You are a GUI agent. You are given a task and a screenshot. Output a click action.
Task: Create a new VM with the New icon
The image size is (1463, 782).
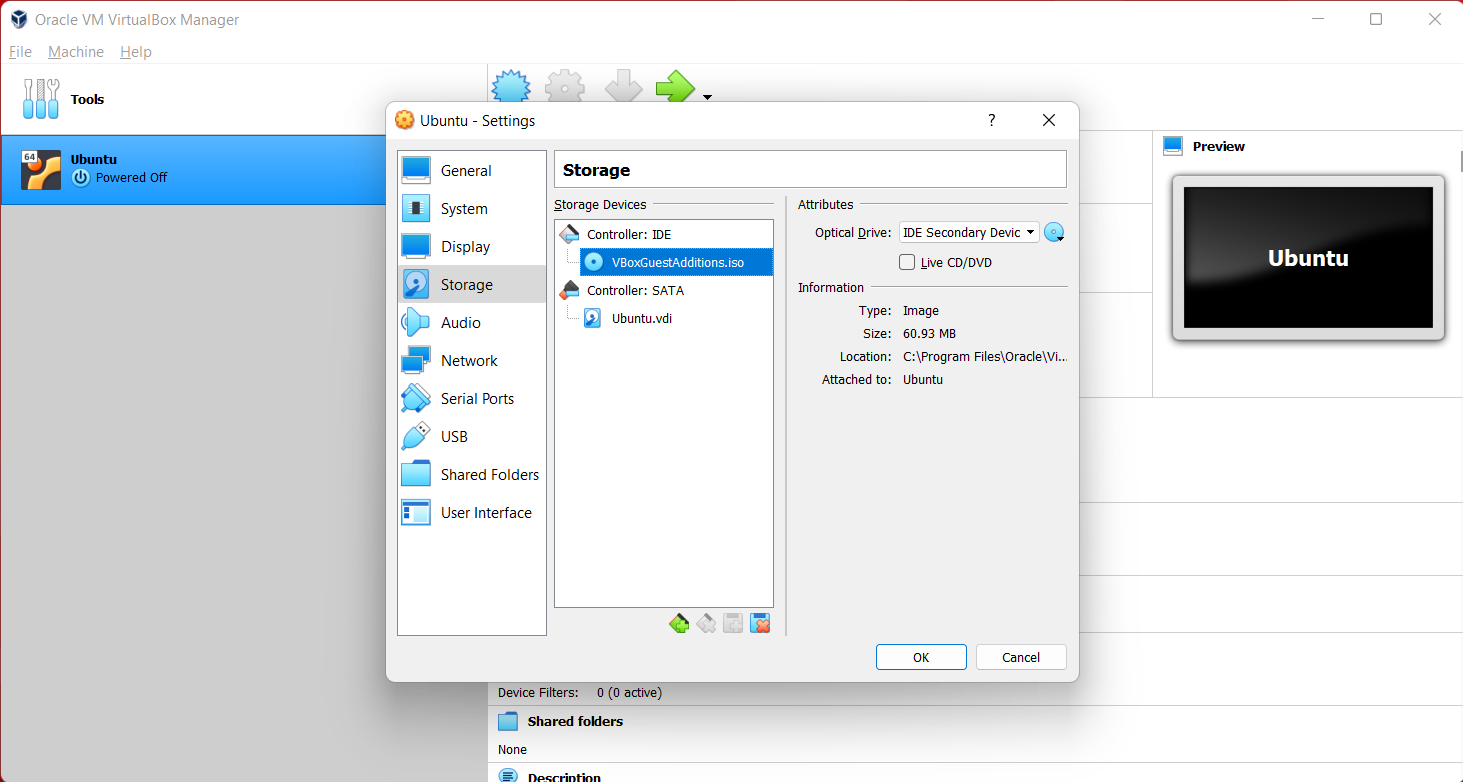coord(510,86)
